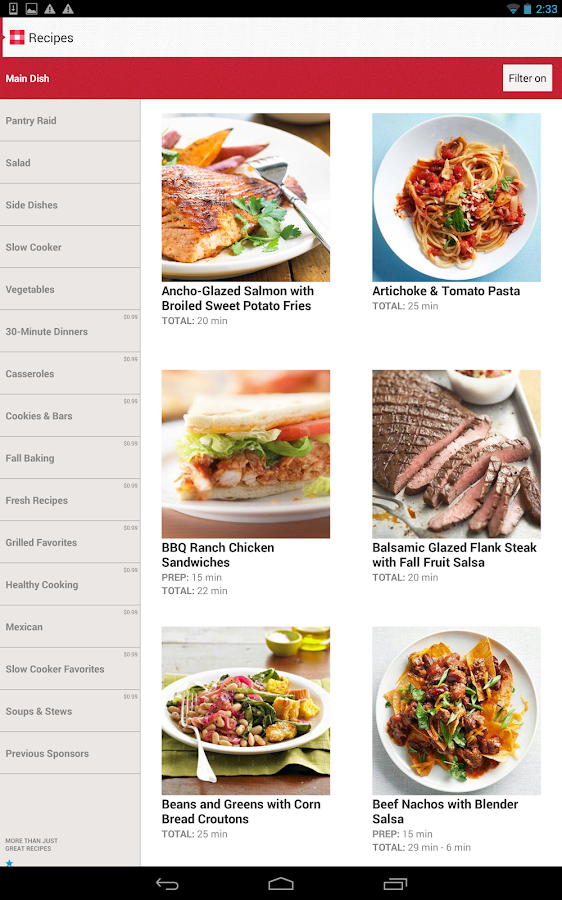Open the Beef Nachos recipe photo
The image size is (562, 900).
pyautogui.click(x=456, y=711)
